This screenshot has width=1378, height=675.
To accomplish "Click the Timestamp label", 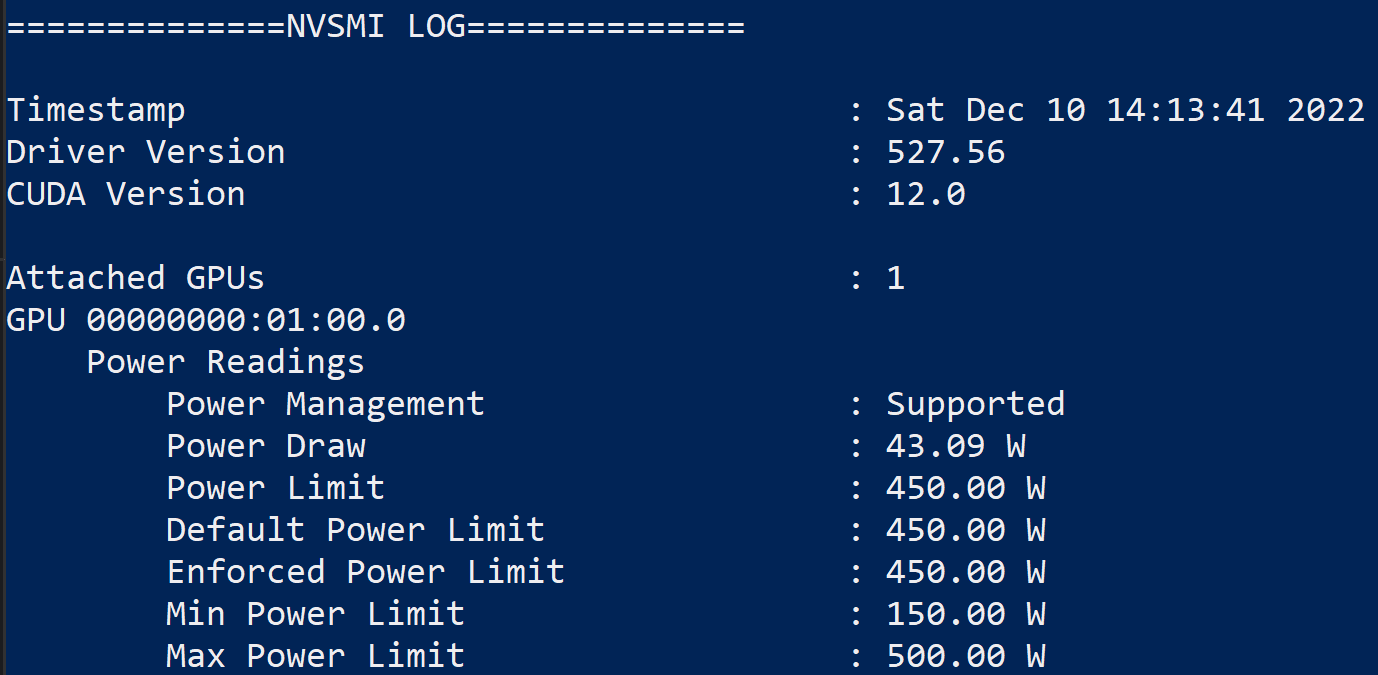I will tap(96, 110).
